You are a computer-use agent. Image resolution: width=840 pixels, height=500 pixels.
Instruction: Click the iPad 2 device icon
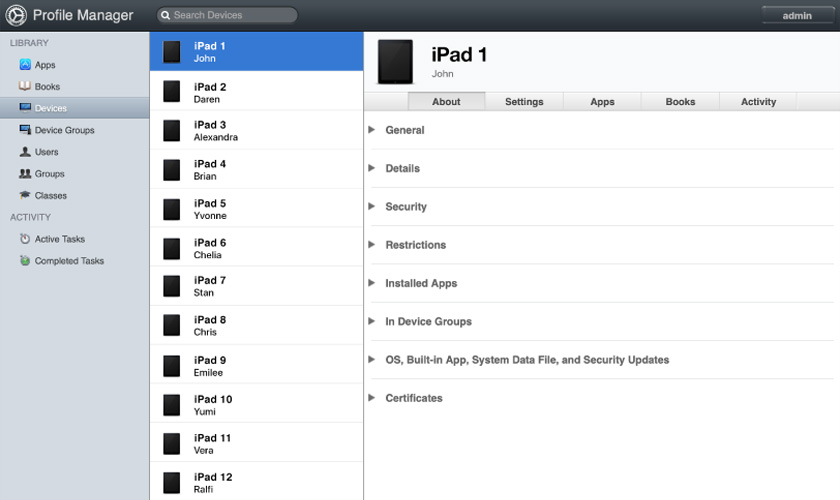171,92
